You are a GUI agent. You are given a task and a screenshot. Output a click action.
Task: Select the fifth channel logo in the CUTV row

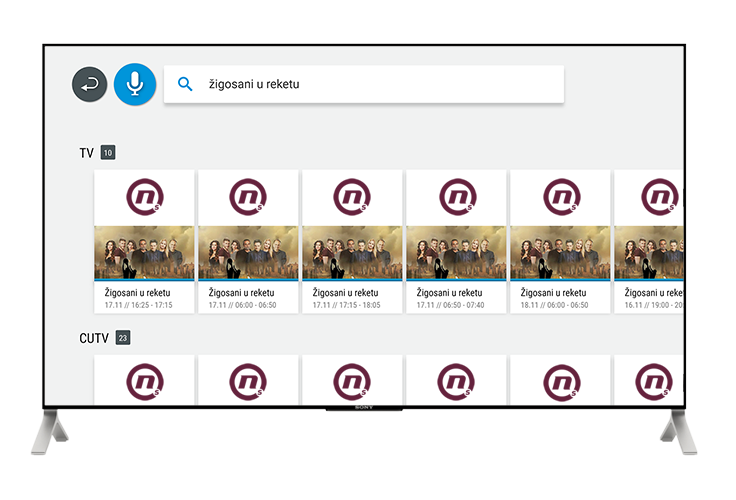pyautogui.click(x=560, y=381)
